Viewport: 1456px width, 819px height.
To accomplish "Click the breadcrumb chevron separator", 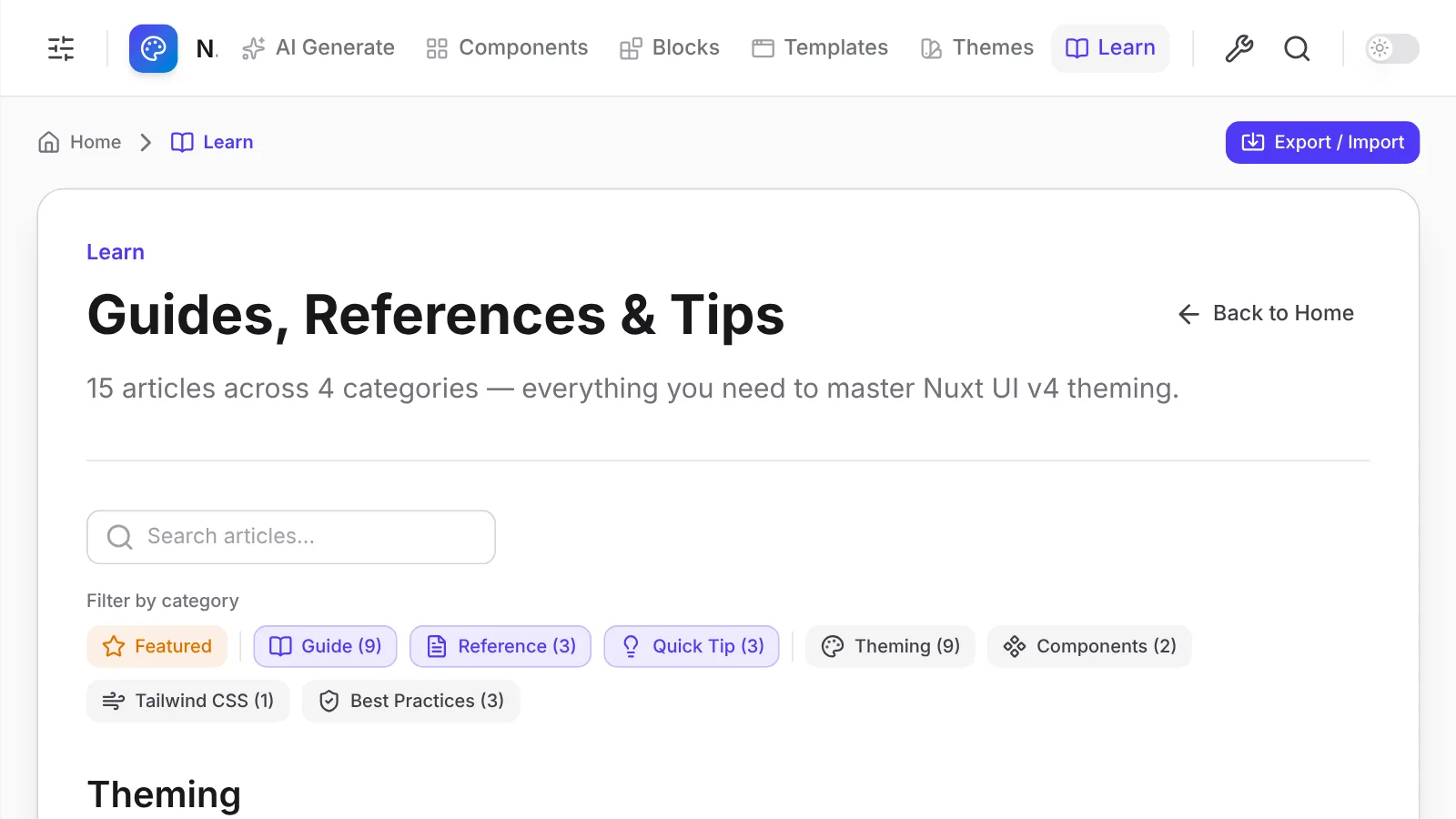I will 146,142.
